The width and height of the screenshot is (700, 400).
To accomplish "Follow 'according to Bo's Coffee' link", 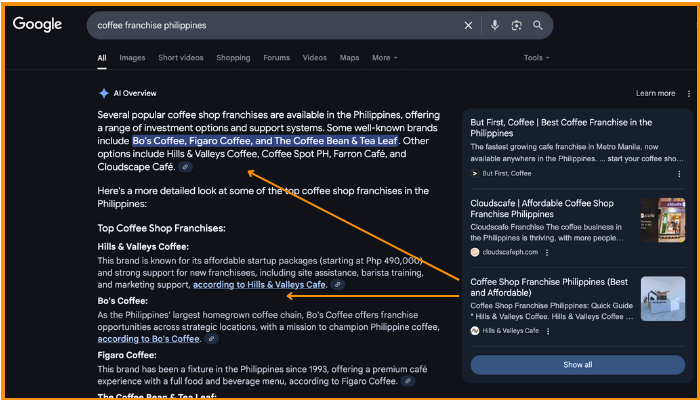I will pyautogui.click(x=148, y=339).
